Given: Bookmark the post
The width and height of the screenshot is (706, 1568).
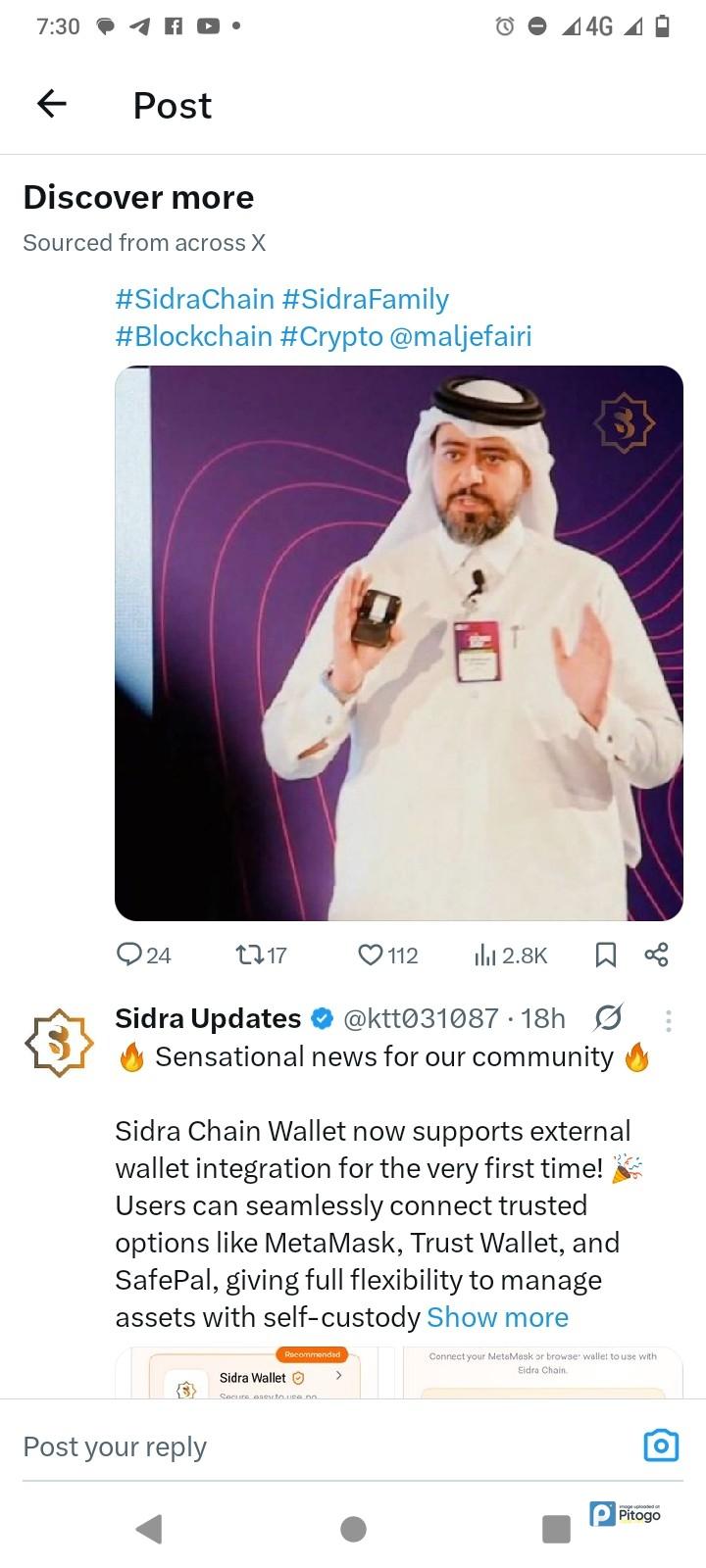Looking at the screenshot, I should pos(606,955).
